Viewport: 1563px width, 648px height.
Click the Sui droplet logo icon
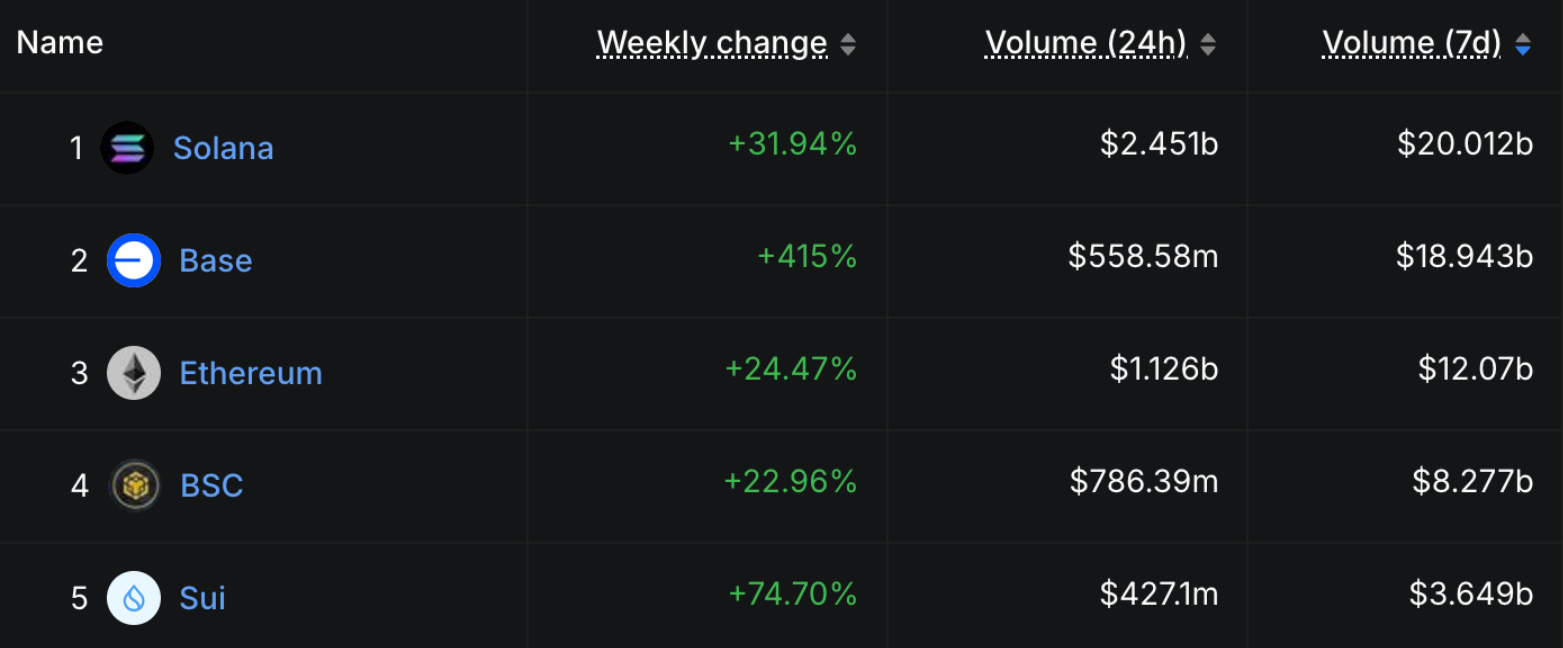tap(133, 598)
